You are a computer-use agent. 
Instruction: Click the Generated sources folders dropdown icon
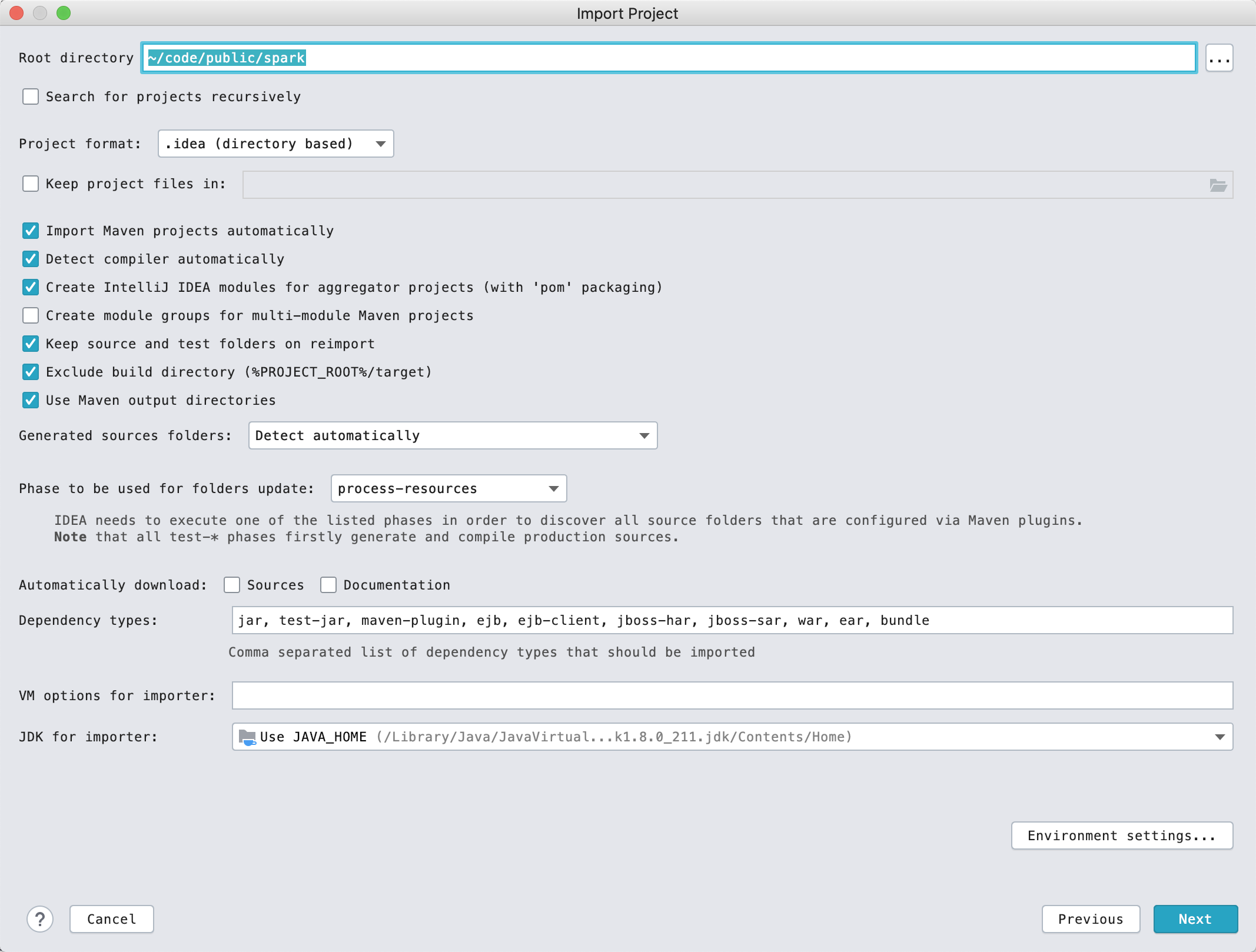point(644,436)
